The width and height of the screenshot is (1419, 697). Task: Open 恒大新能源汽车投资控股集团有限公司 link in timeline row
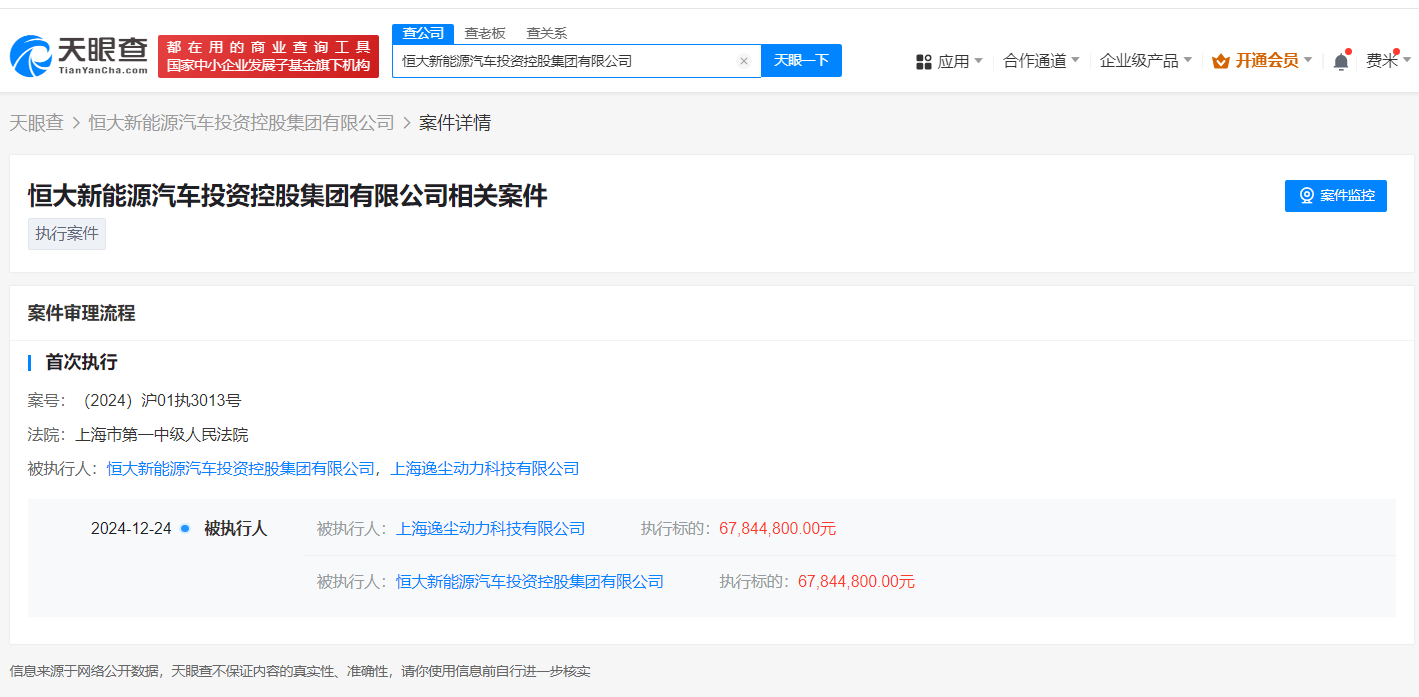[x=530, y=581]
